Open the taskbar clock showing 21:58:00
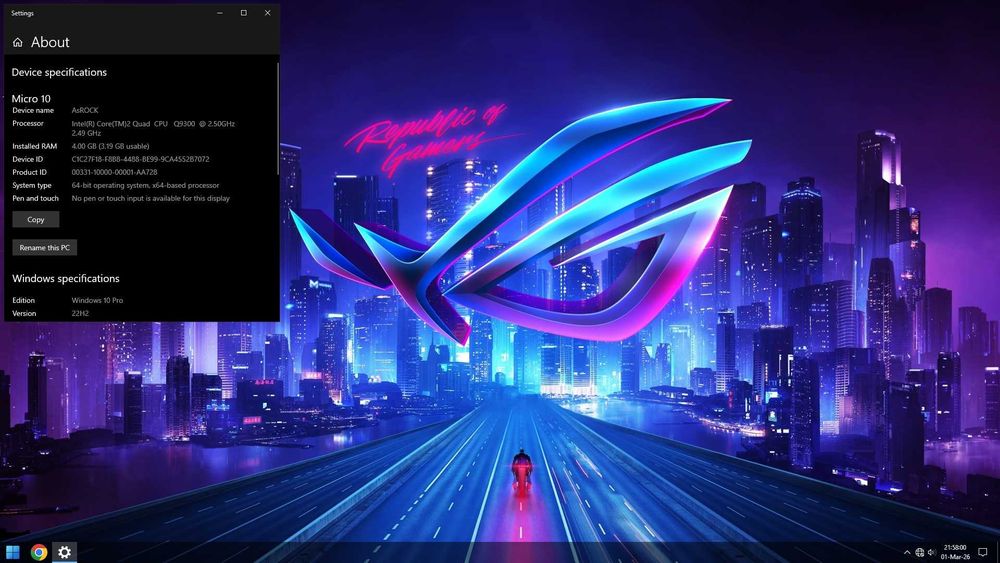The image size is (1000, 563). point(955,552)
